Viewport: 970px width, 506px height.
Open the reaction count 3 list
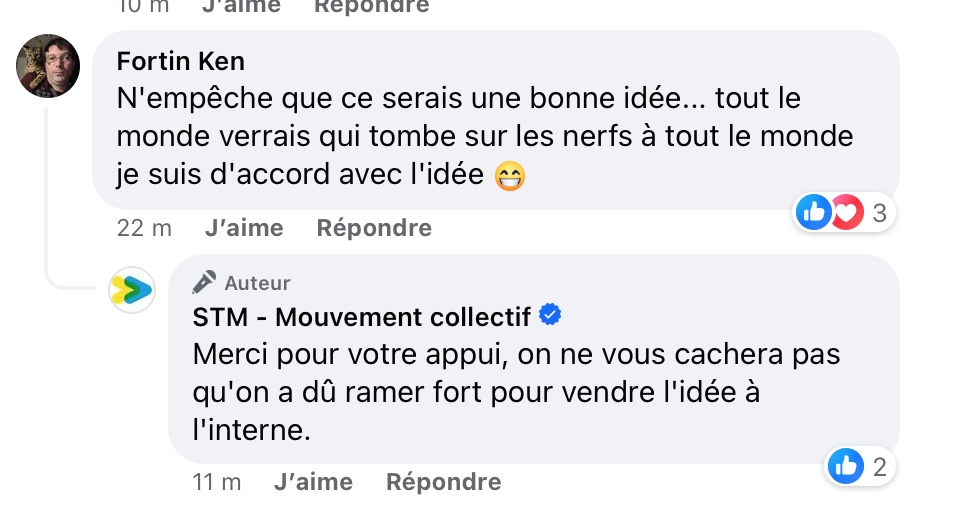pyautogui.click(x=880, y=213)
